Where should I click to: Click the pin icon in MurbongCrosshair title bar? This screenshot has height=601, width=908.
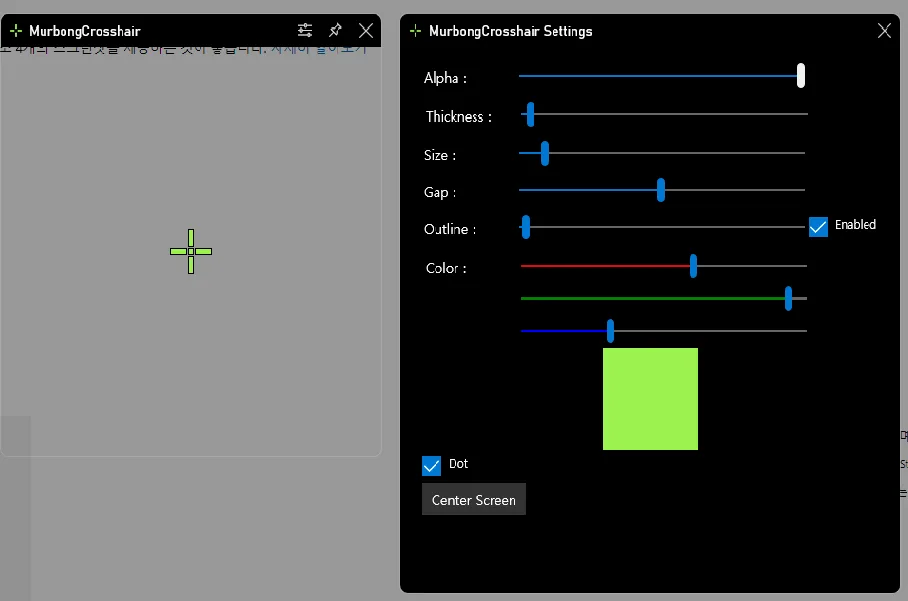335,30
